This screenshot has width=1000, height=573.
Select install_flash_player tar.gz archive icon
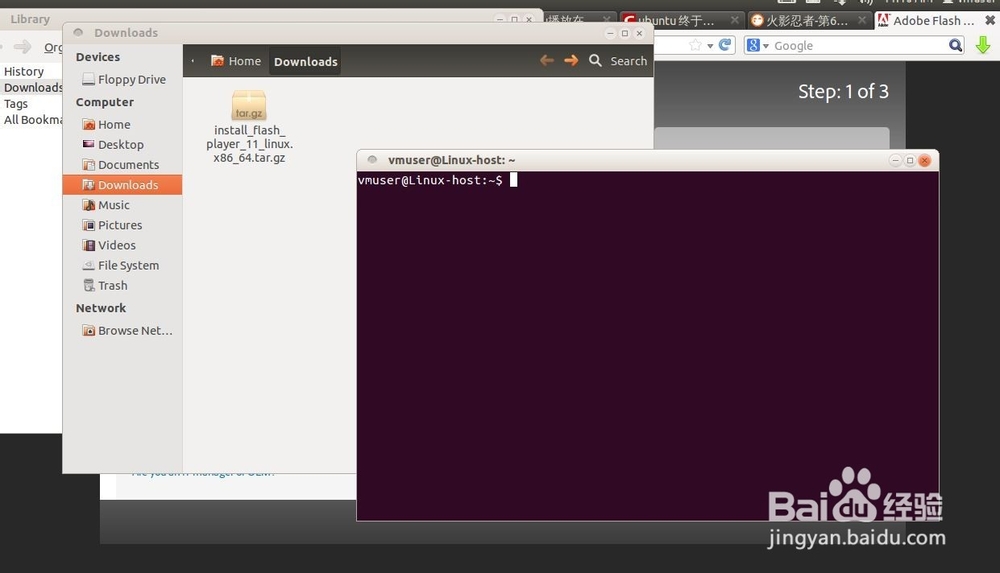pos(249,105)
